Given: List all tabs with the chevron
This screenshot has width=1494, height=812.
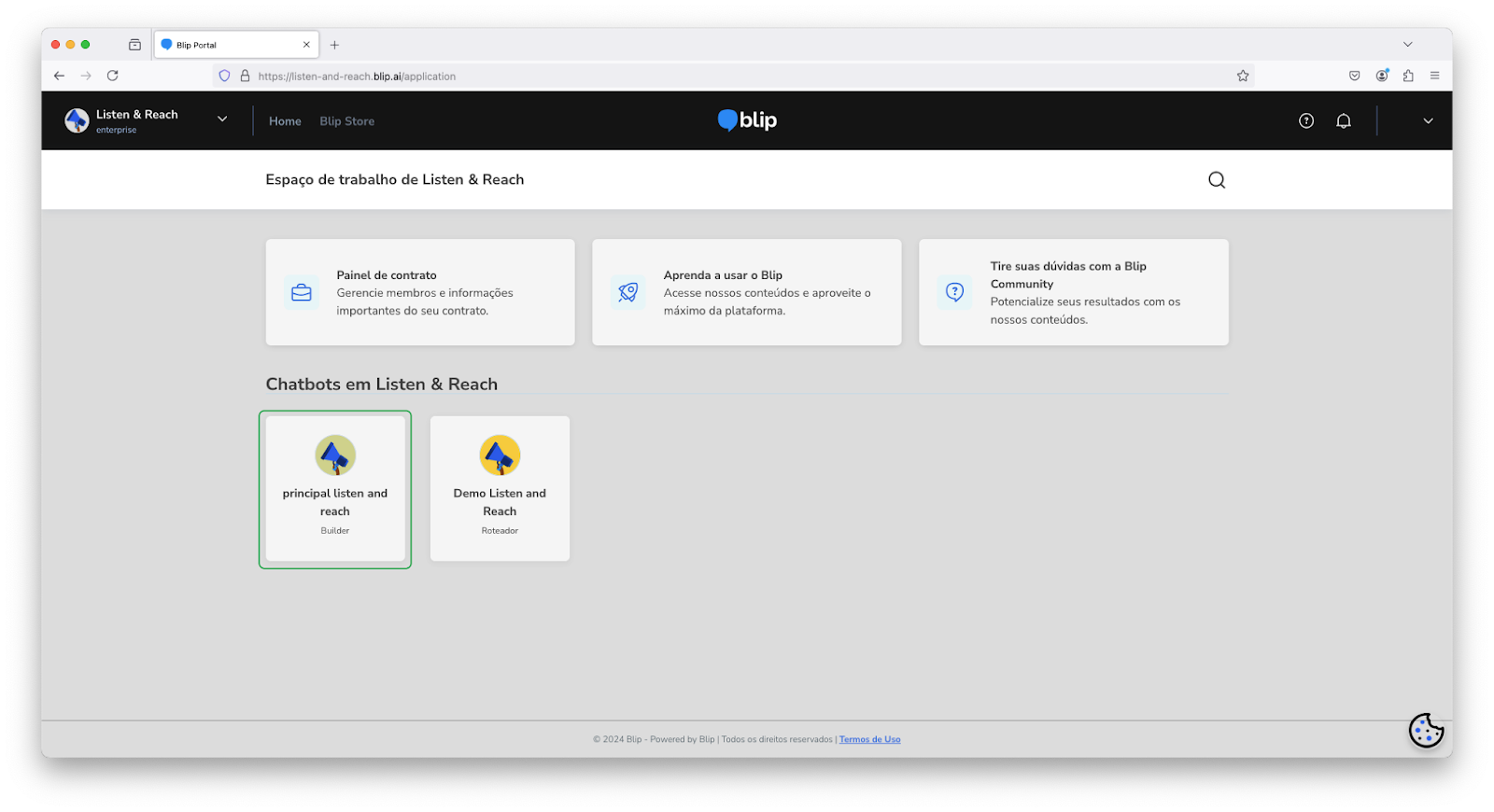Looking at the screenshot, I should coord(1407,45).
